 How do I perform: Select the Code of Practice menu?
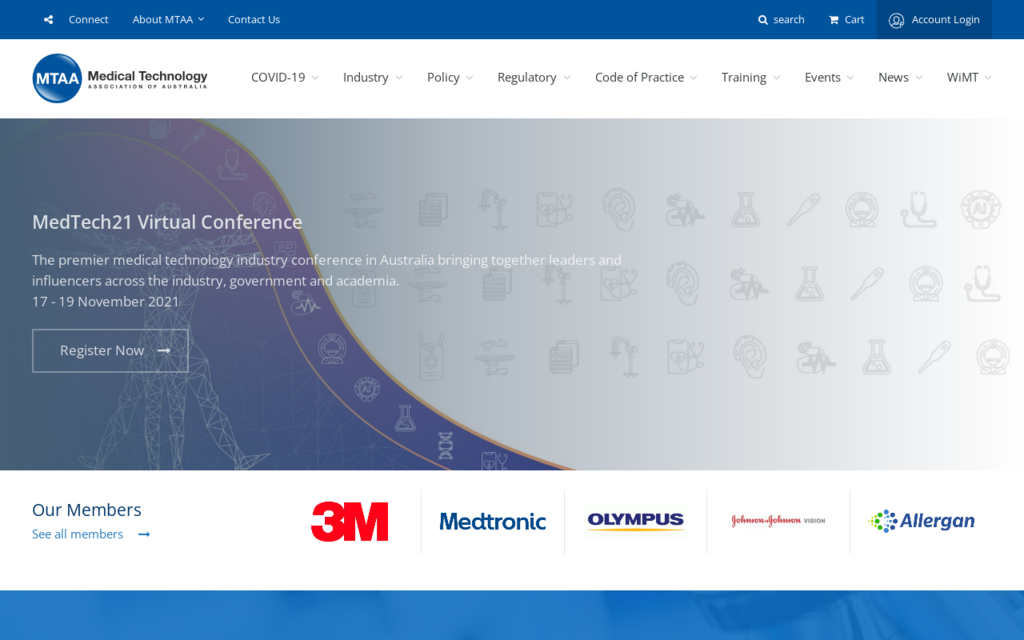click(640, 77)
